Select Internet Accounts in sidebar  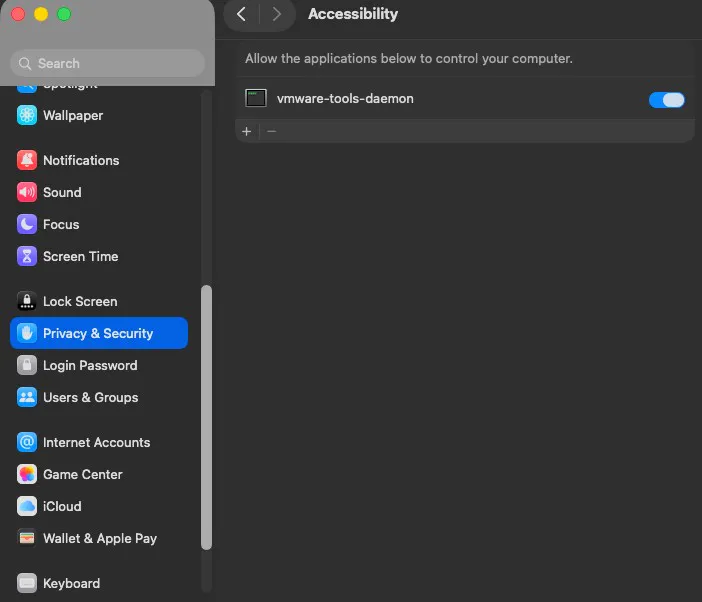96,442
